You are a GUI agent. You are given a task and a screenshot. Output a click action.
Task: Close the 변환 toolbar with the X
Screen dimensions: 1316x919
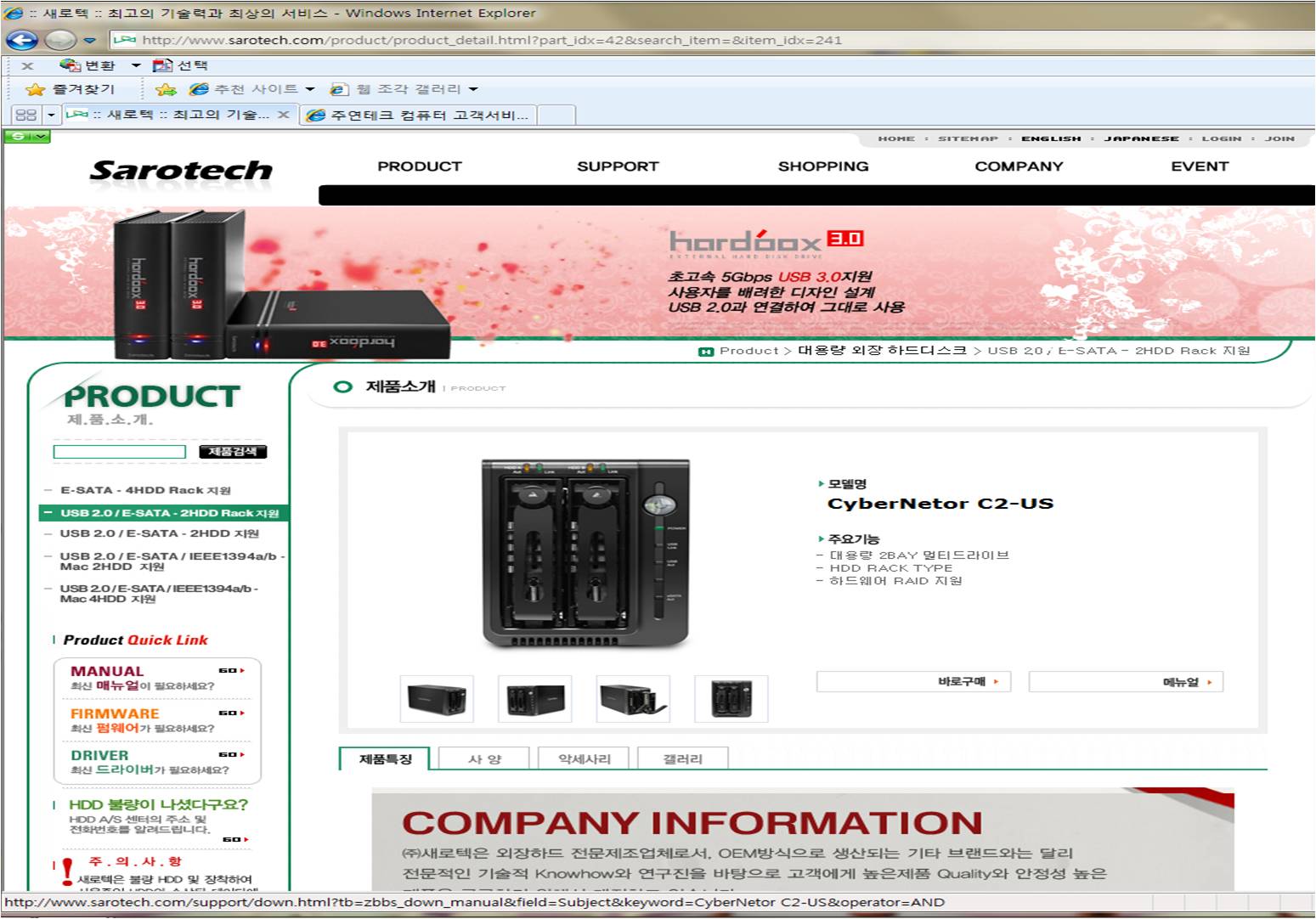(27, 65)
